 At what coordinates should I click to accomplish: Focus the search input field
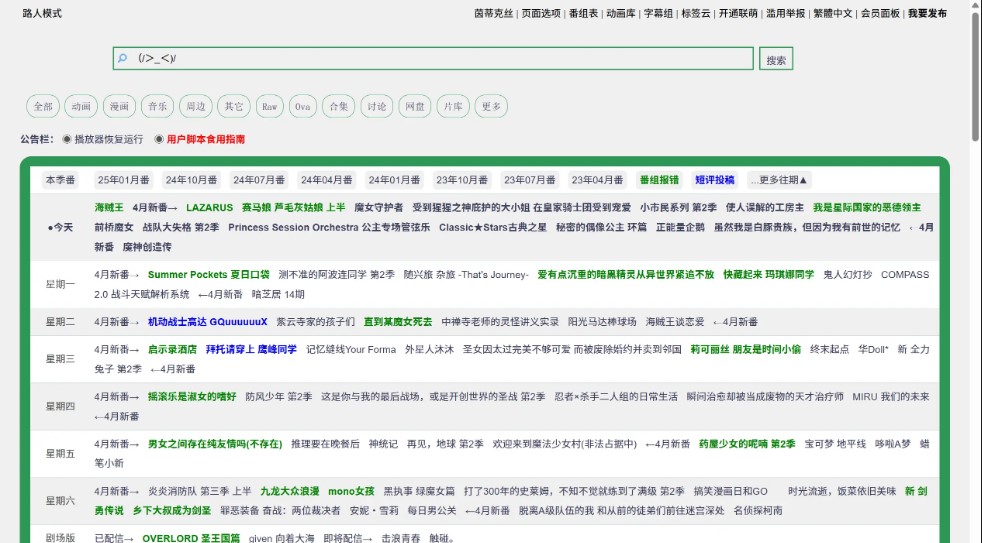tap(440, 59)
